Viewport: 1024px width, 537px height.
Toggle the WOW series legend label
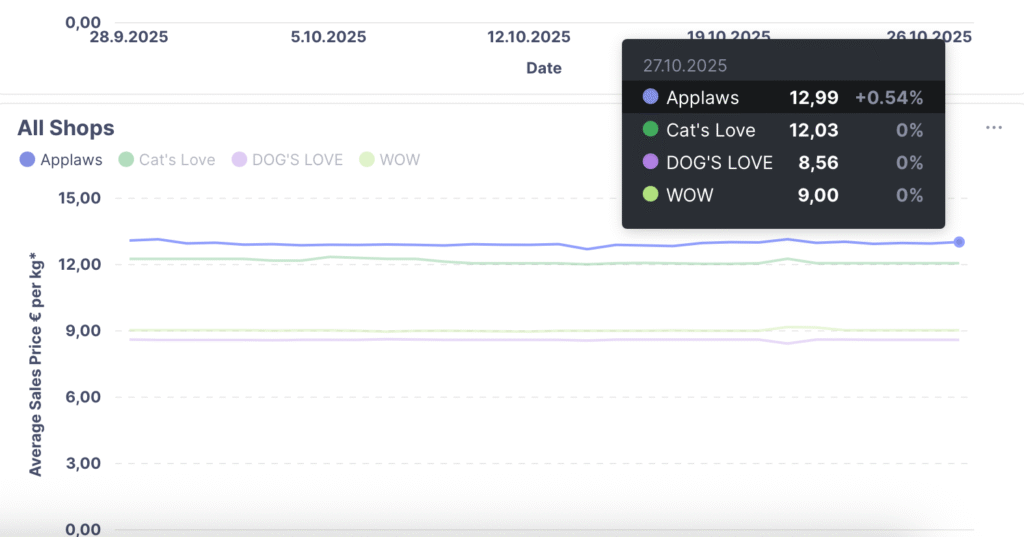[400, 160]
